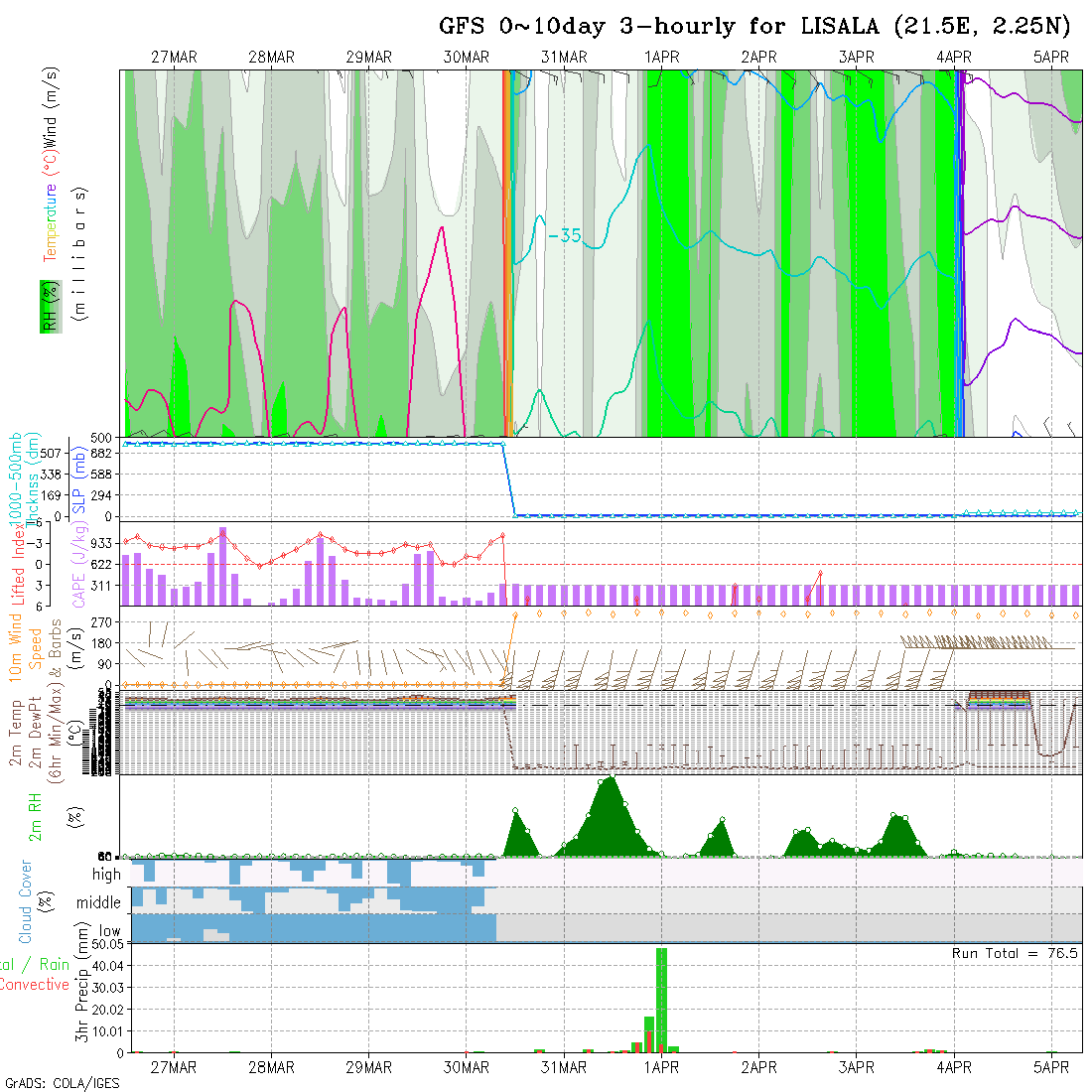Select the "middle" cloud cover row label
This screenshot has height=1092, width=1092.
[99, 902]
